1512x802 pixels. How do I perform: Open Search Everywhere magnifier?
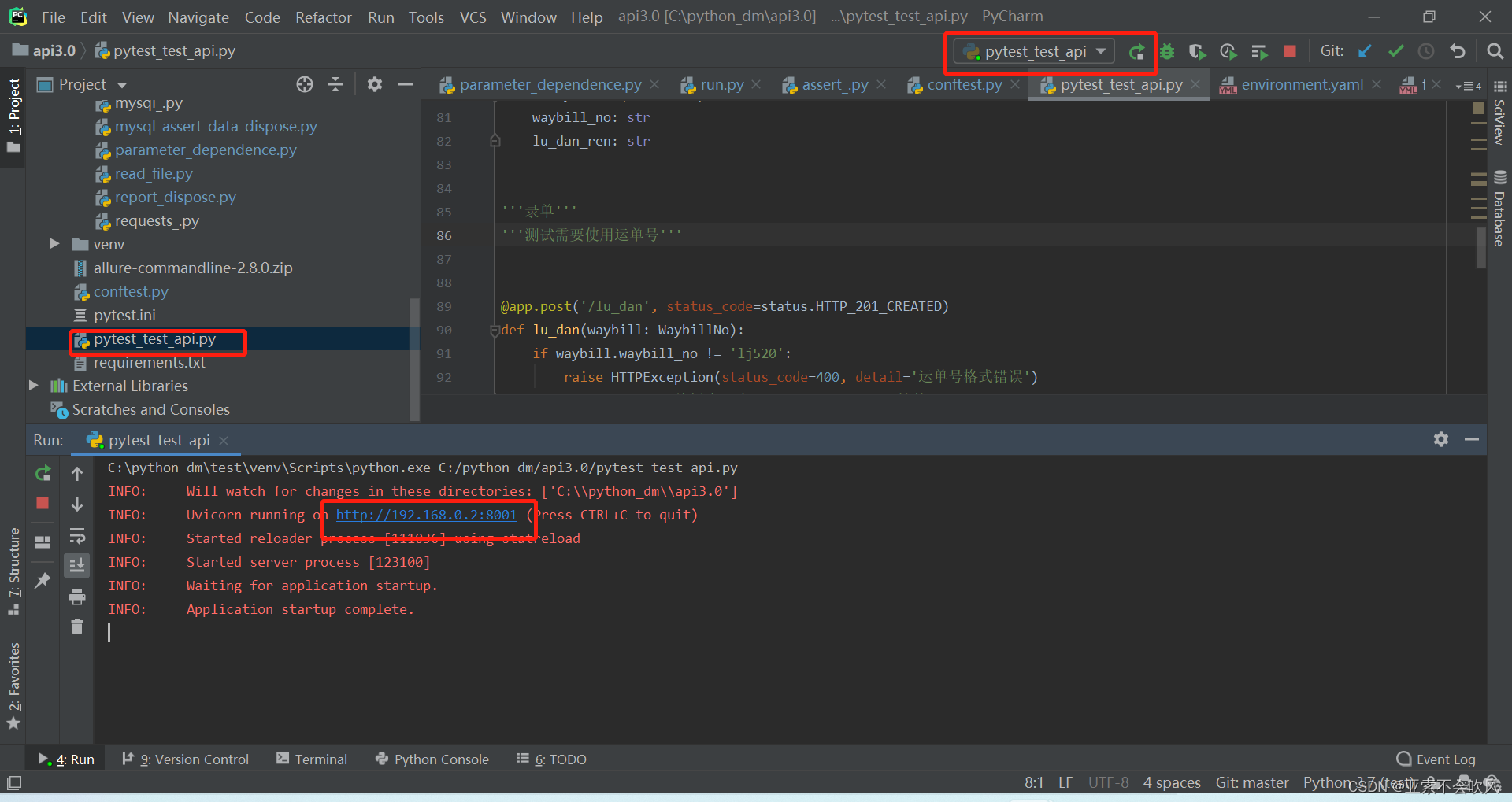coord(1494,51)
